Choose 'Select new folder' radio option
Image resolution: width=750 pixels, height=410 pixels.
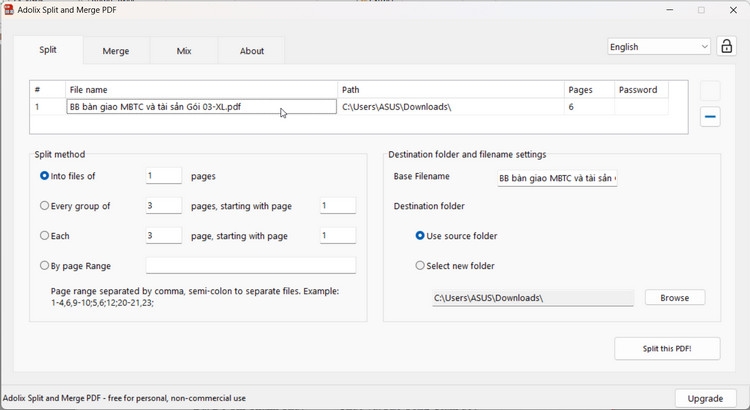[420, 266]
